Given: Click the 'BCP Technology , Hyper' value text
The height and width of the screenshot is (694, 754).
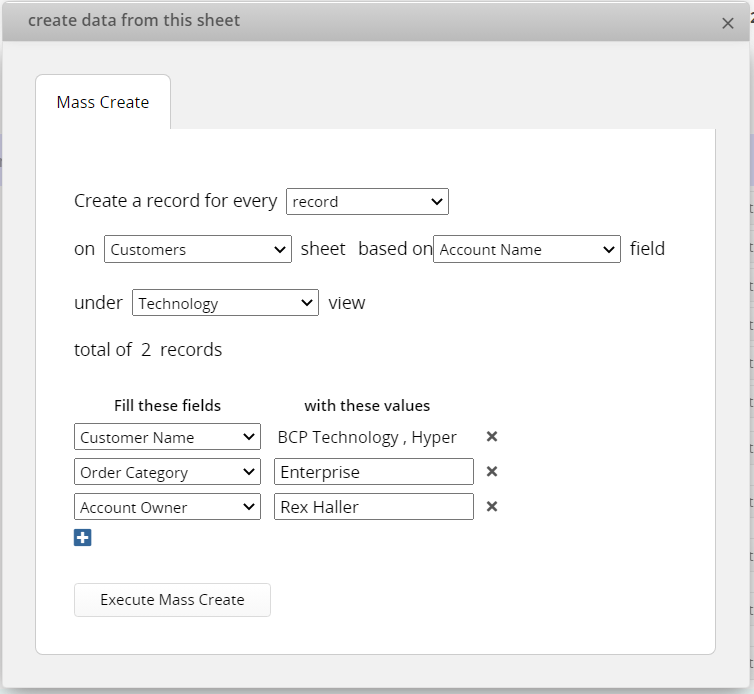Looking at the screenshot, I should (367, 437).
